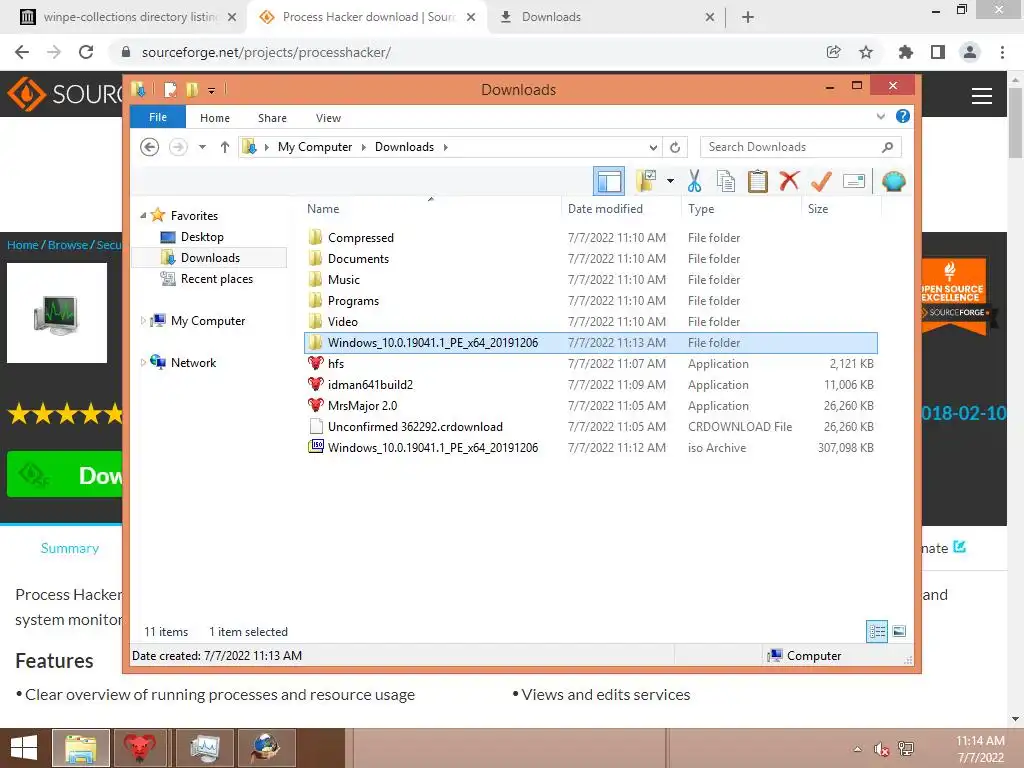Click the muted volume tray icon

[882, 749]
